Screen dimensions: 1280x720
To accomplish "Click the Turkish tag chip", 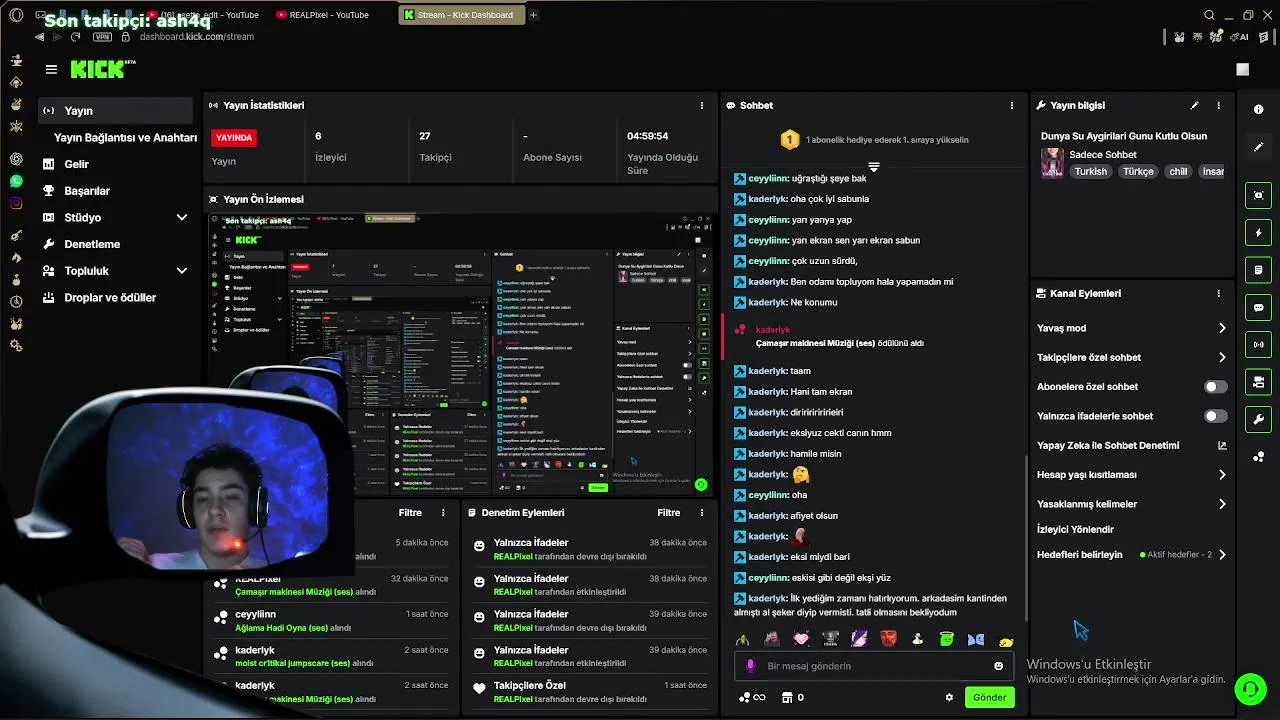I will [x=1091, y=172].
